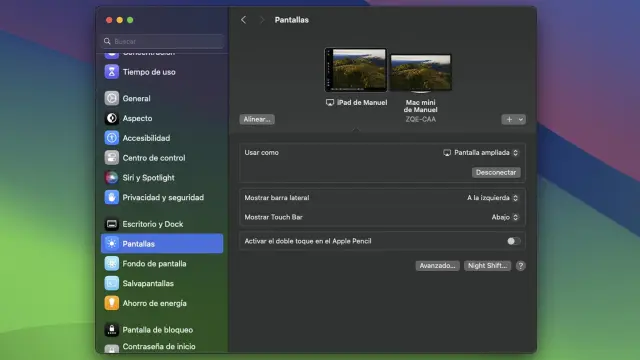640x360 pixels.
Task: Click the Centro de control icon
Action: [x=111, y=158]
